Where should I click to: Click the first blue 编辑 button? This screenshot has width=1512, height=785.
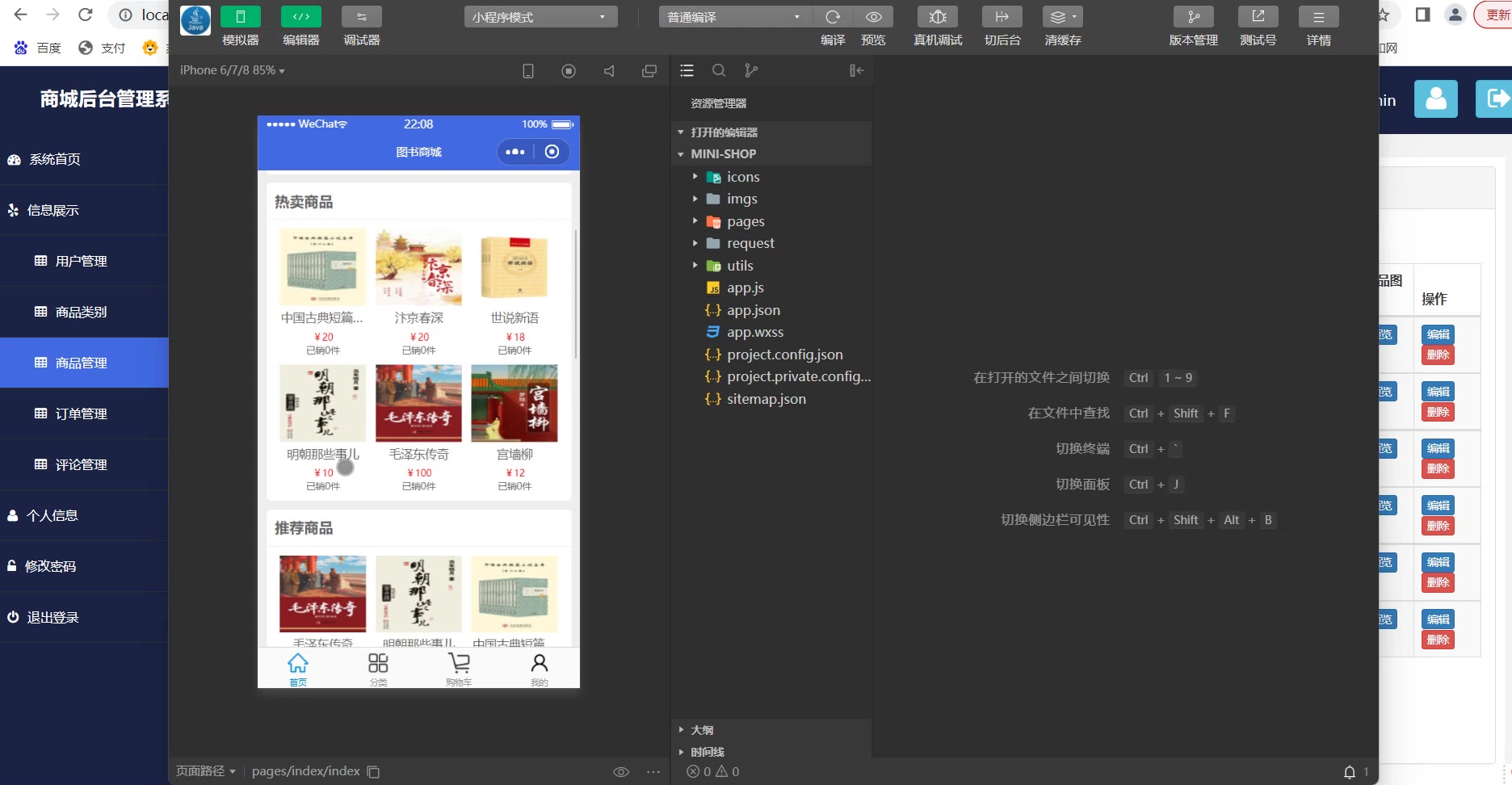[x=1438, y=334]
